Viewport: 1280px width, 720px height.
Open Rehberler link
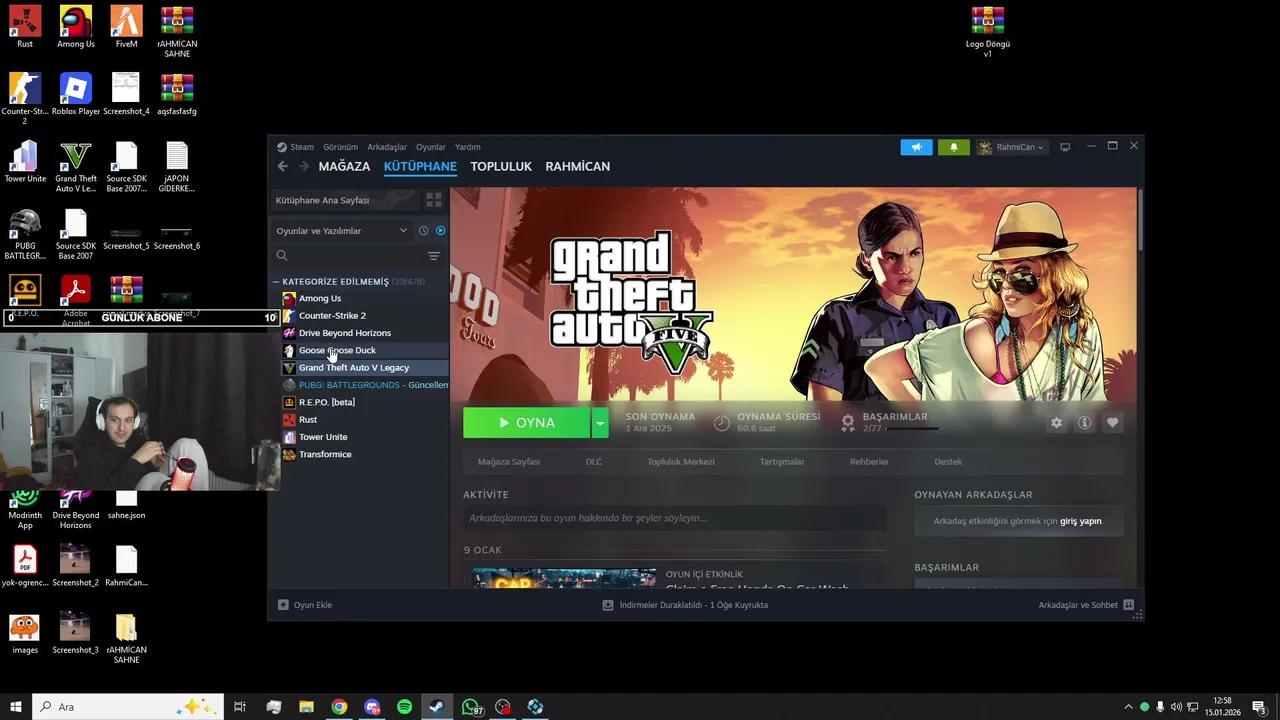[x=869, y=462]
